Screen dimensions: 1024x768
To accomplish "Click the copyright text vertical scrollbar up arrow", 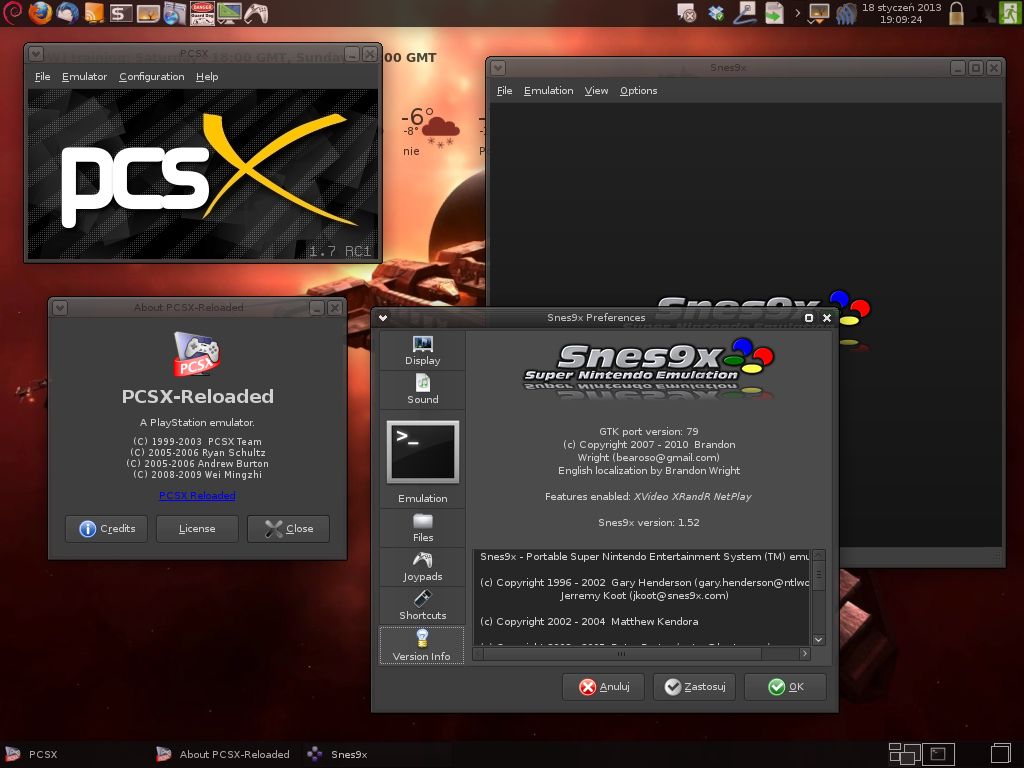I will (x=818, y=555).
